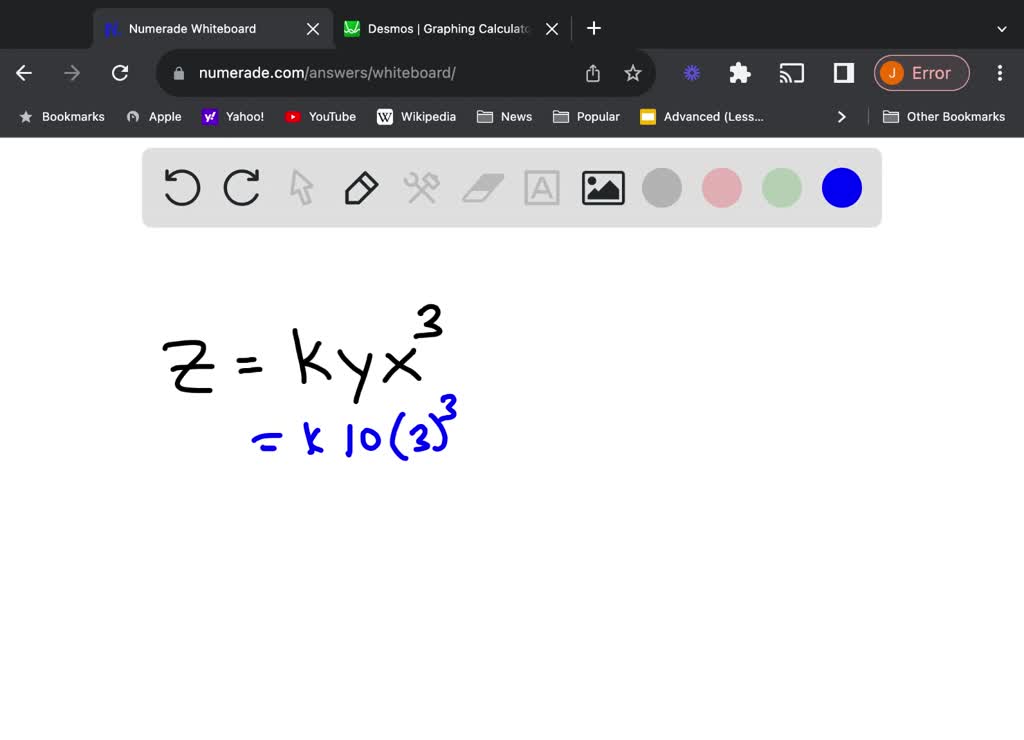Expand the hidden bookmarks chevron
This screenshot has height=740, width=1024.
(x=842, y=116)
